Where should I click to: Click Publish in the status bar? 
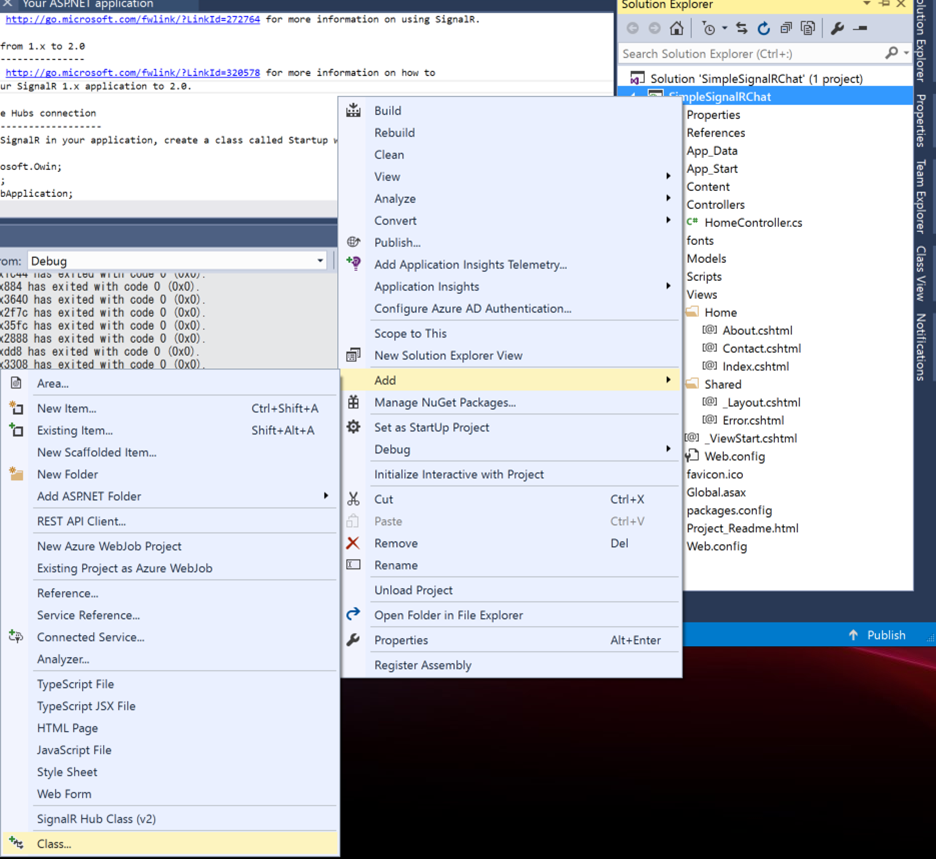(x=878, y=635)
